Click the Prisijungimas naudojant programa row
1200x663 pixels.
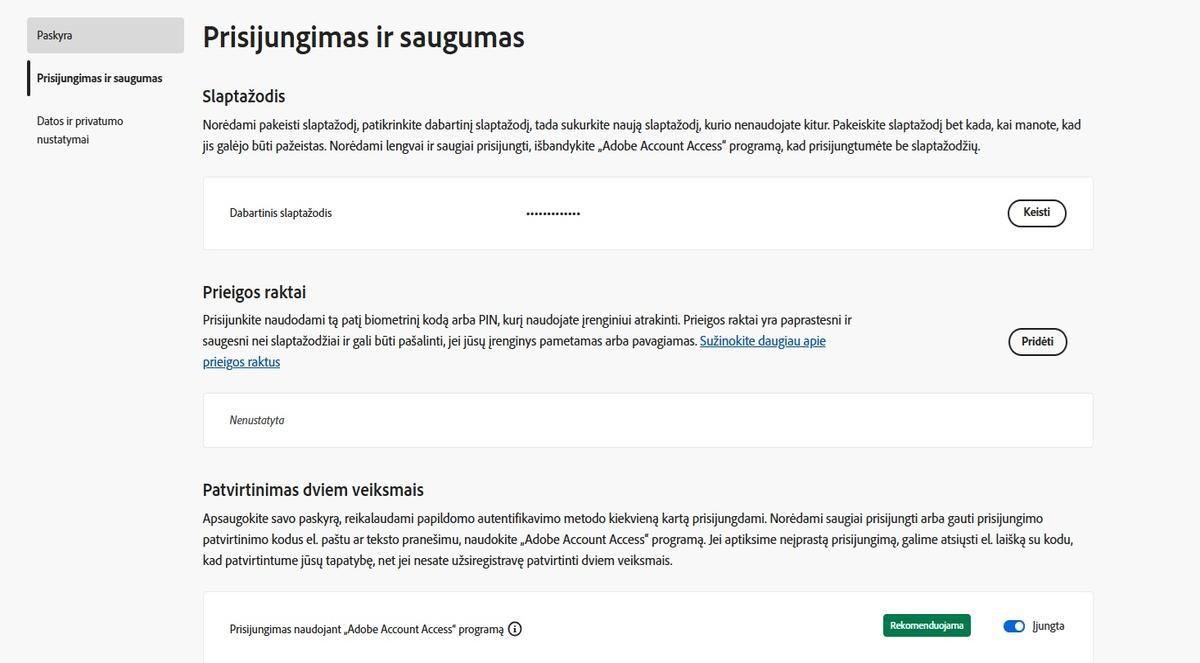click(366, 628)
